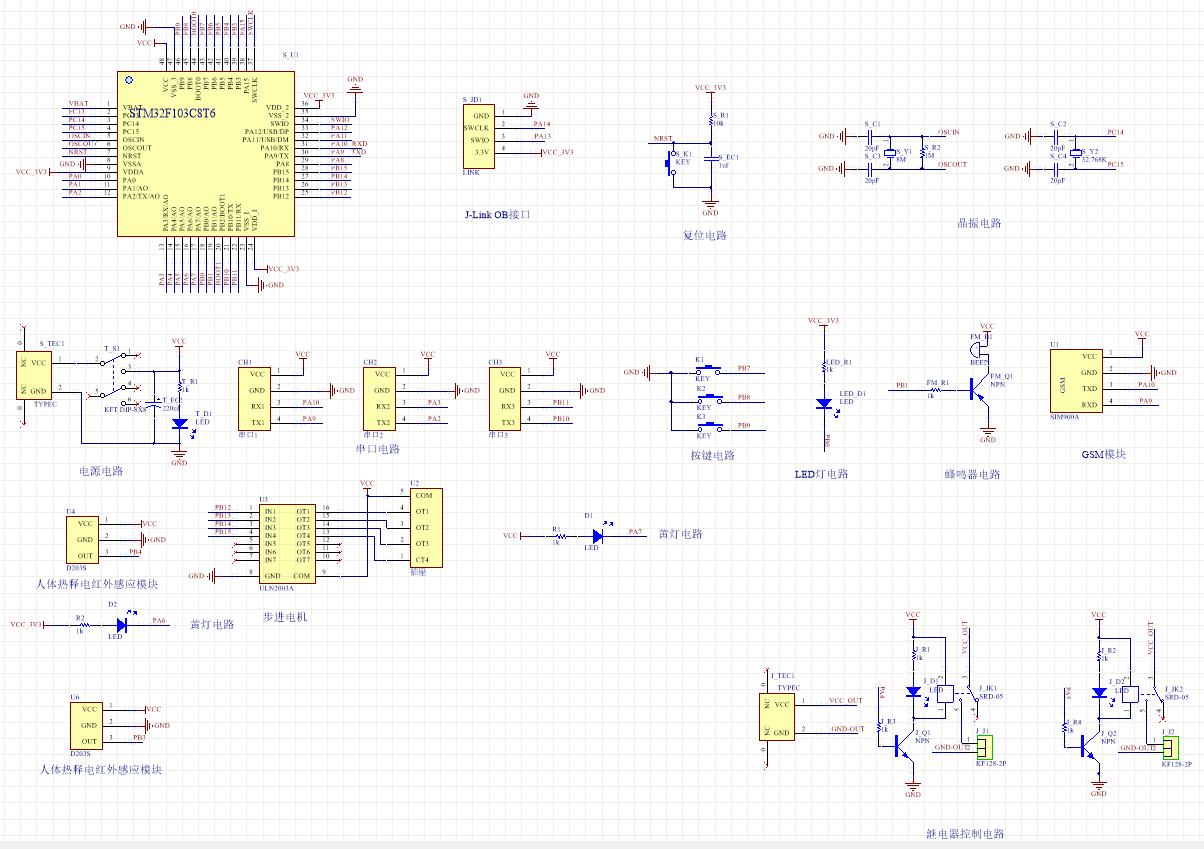The image size is (1204, 849).
Task: Select the U6 D203S sensor block
Action: point(88,725)
